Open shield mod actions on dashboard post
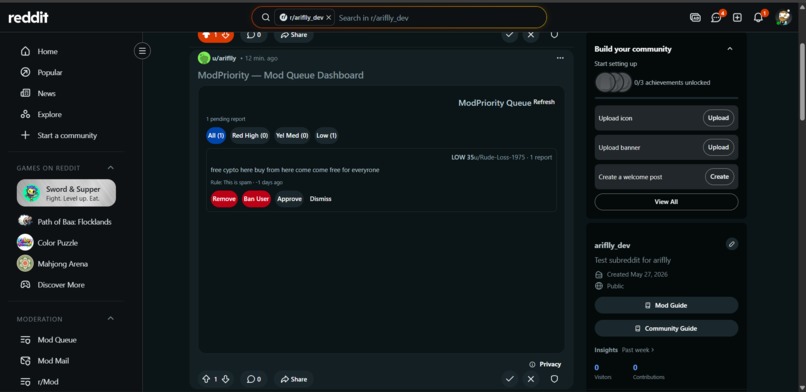The height and width of the screenshot is (392, 806). click(x=554, y=379)
